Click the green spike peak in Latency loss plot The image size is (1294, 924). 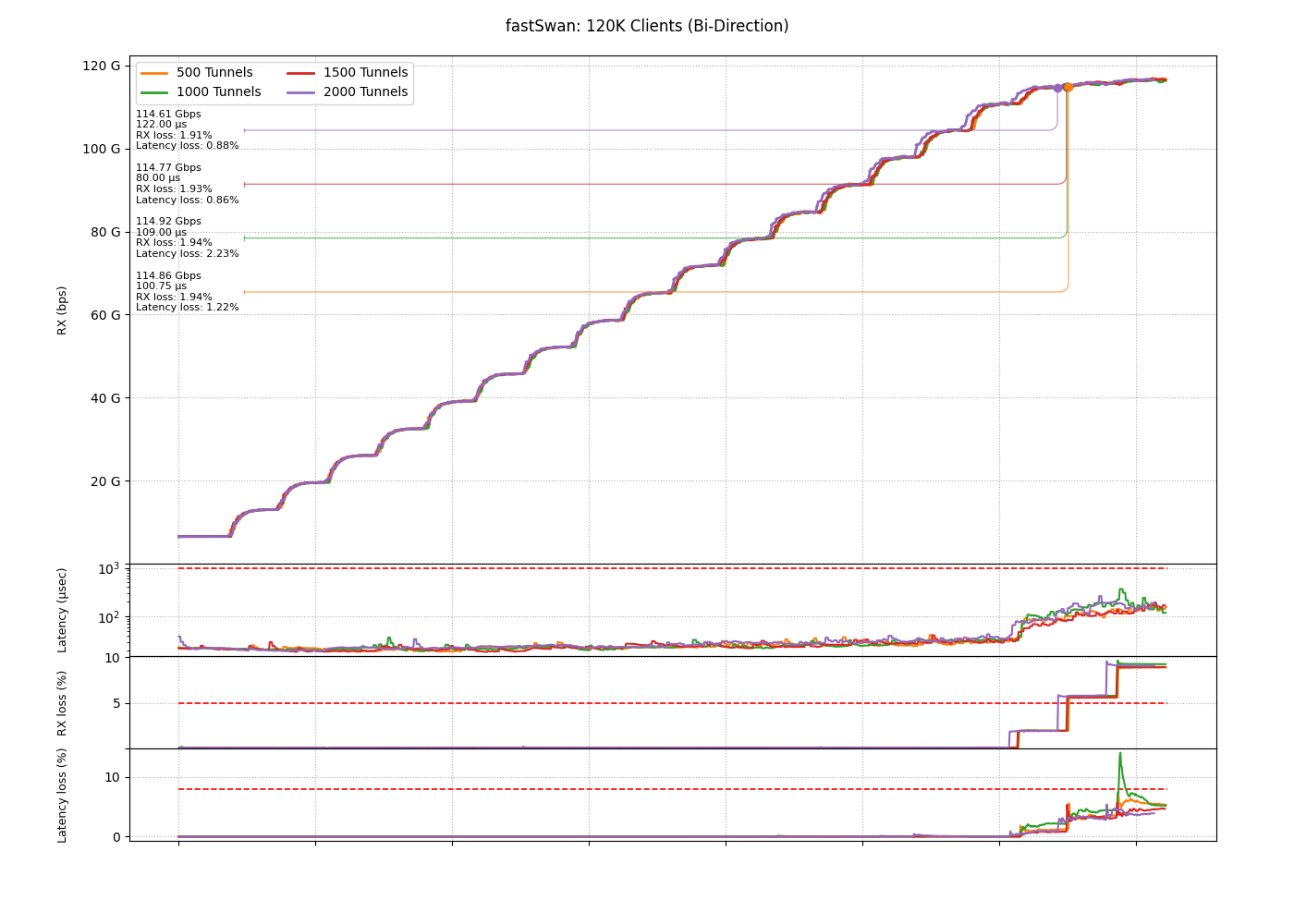point(1120,753)
